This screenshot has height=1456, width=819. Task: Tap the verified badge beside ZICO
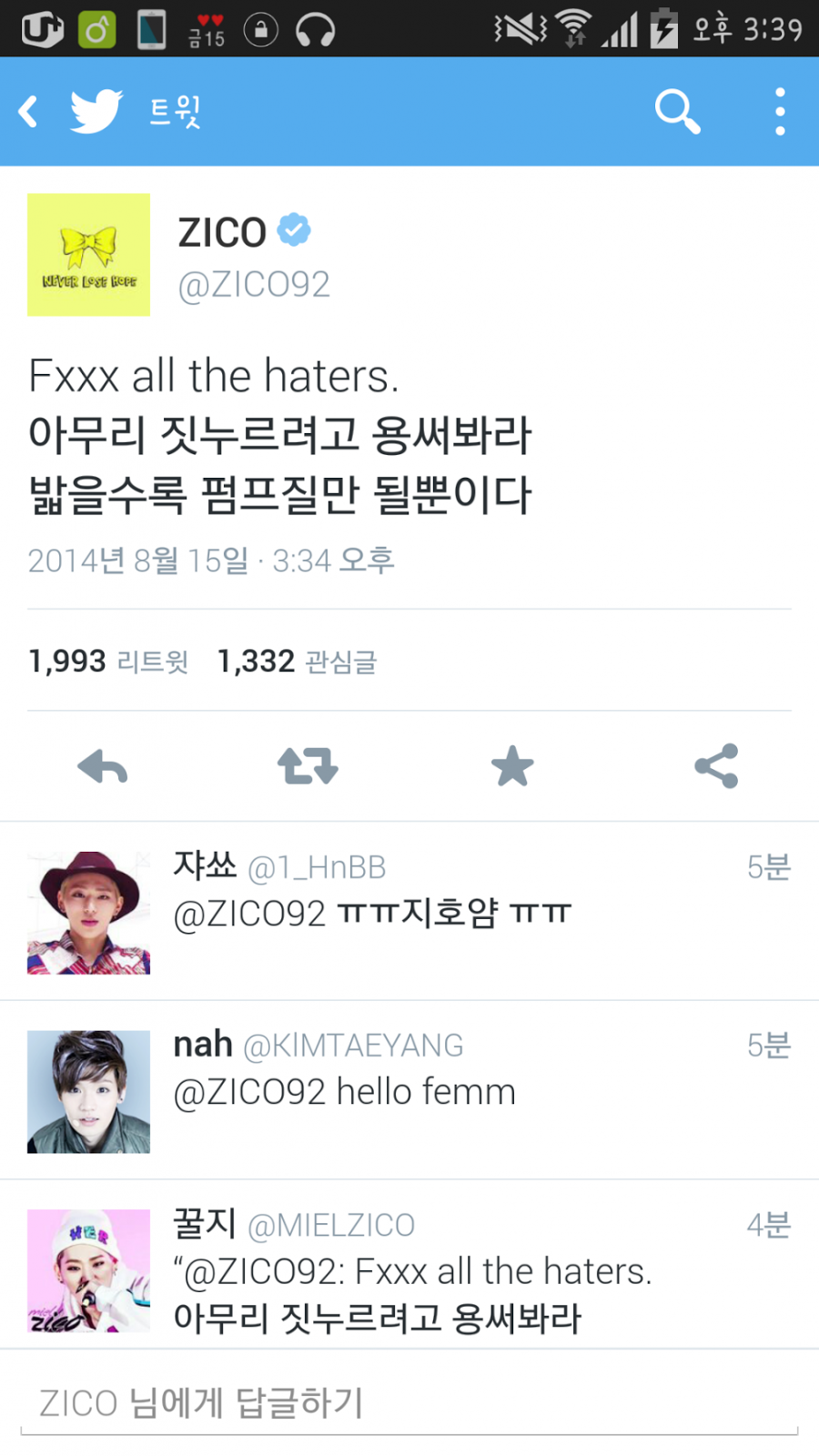(294, 229)
